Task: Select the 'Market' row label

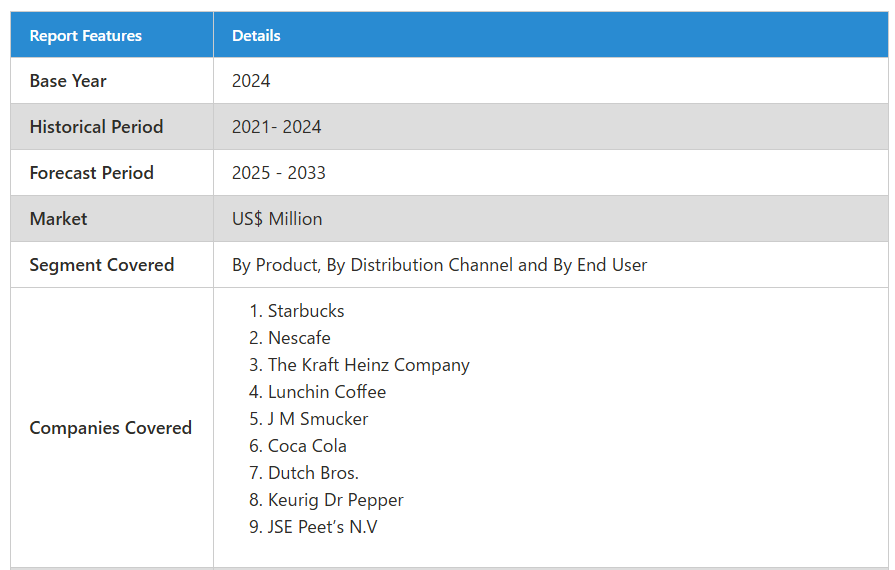Action: [x=58, y=219]
